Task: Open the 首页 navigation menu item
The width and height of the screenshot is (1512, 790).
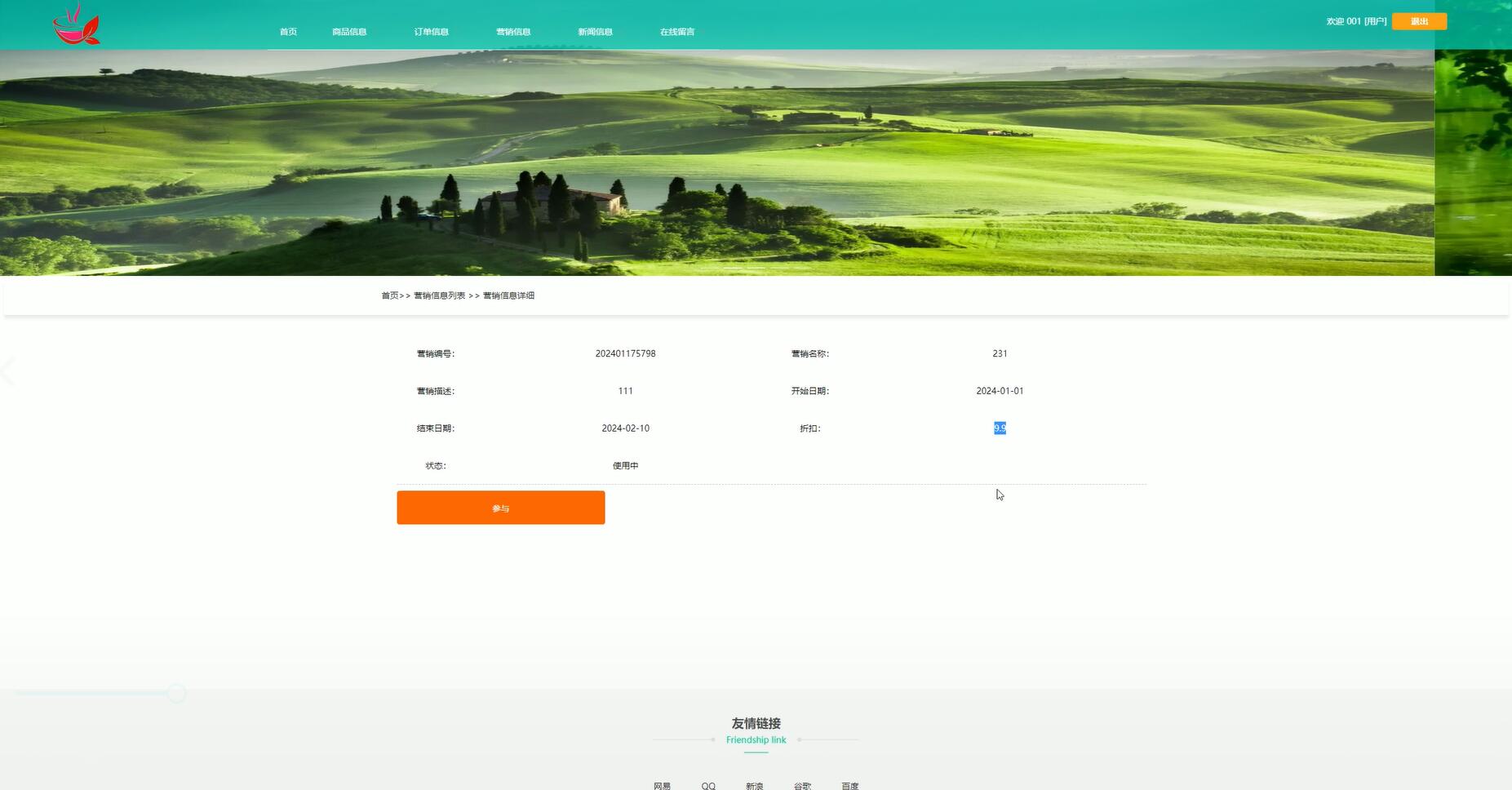Action: coord(287,32)
